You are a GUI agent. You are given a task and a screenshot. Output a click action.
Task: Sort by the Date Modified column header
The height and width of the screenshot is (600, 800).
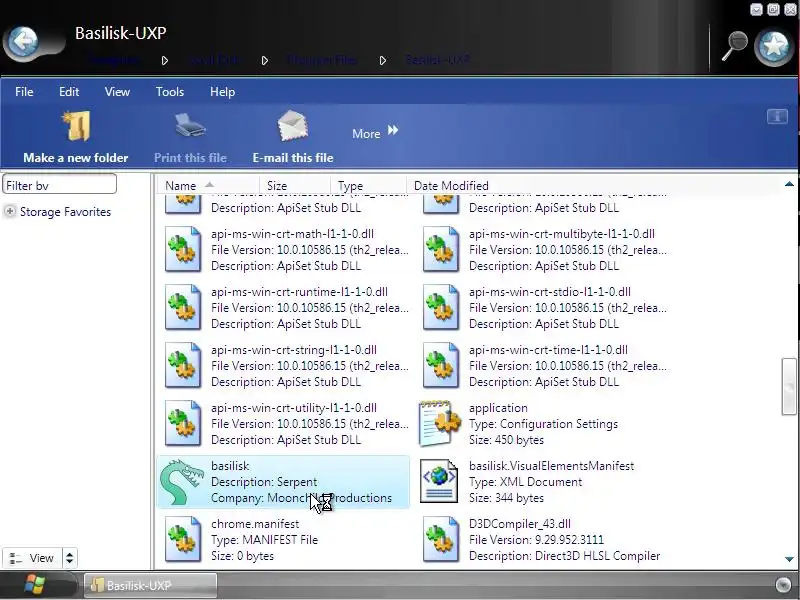point(451,186)
